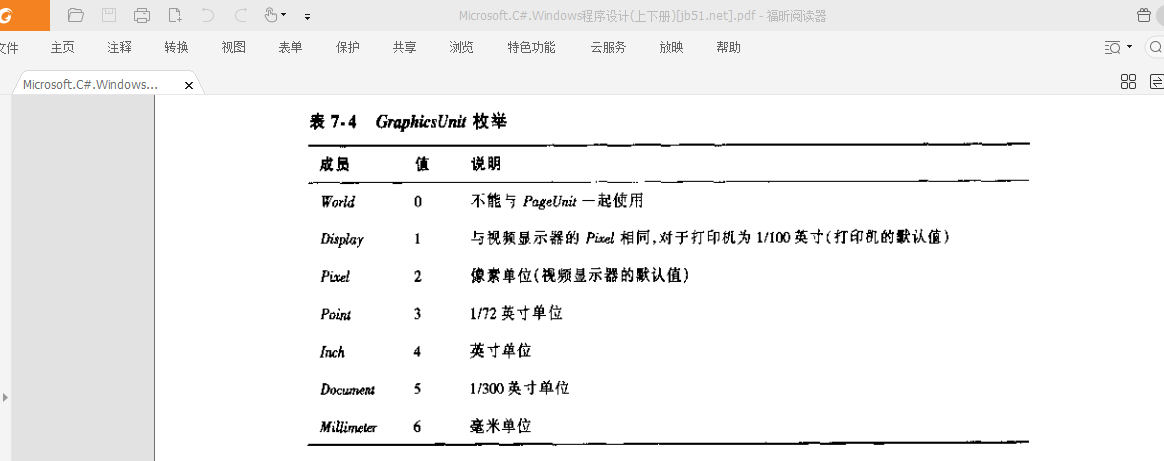Click the orange Foxit logo button

[24, 15]
